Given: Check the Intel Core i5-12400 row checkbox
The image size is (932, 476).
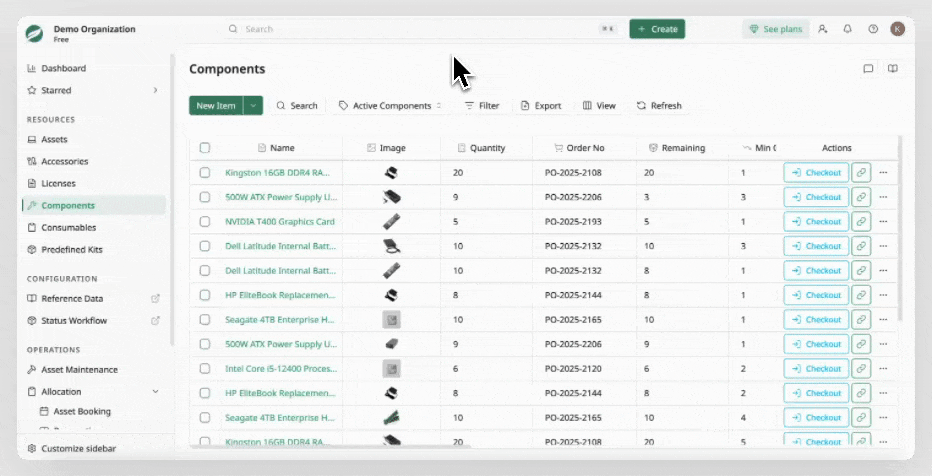Looking at the screenshot, I should pyautogui.click(x=204, y=368).
